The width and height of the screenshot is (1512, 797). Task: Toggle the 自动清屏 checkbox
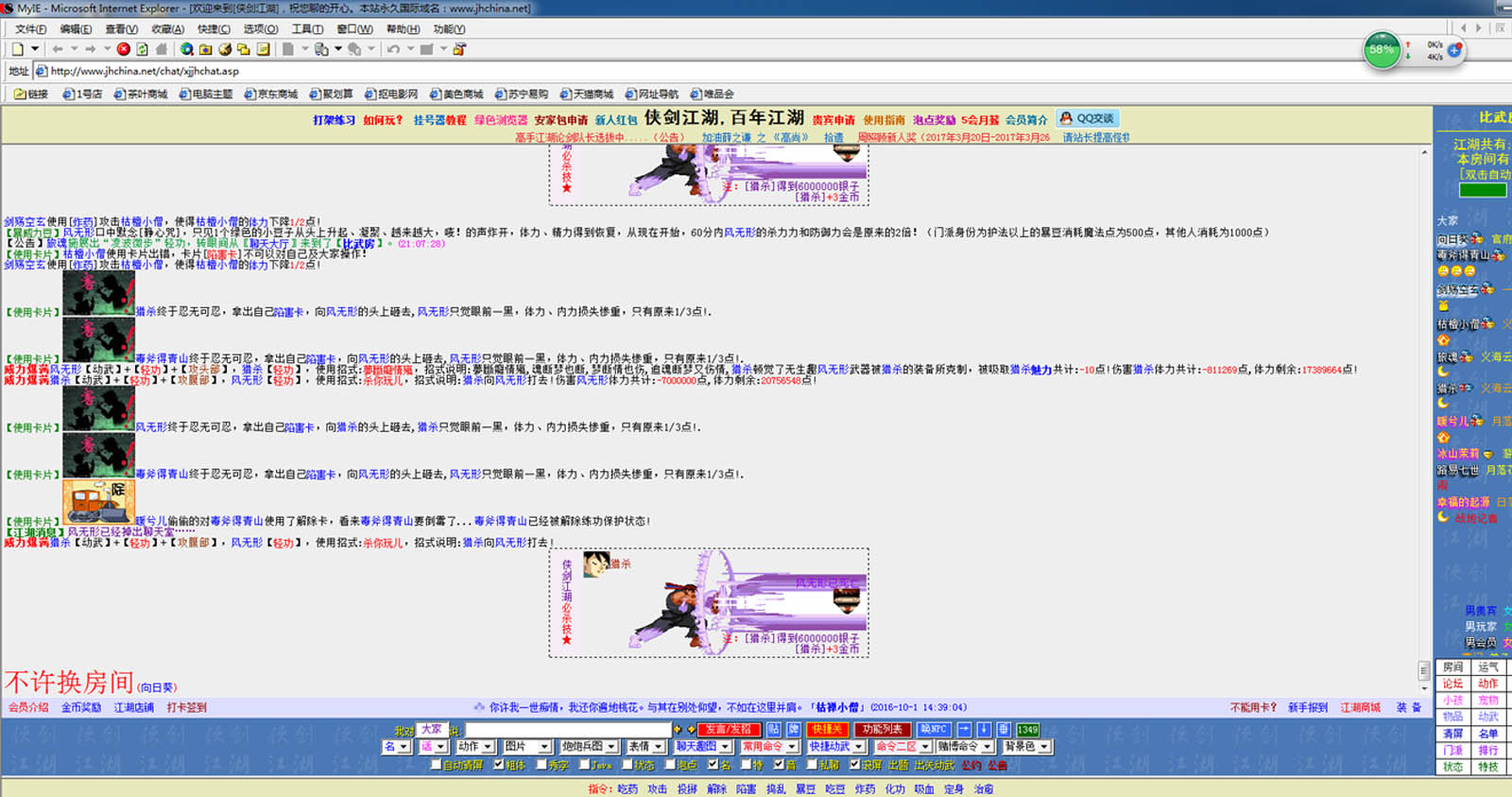click(436, 764)
